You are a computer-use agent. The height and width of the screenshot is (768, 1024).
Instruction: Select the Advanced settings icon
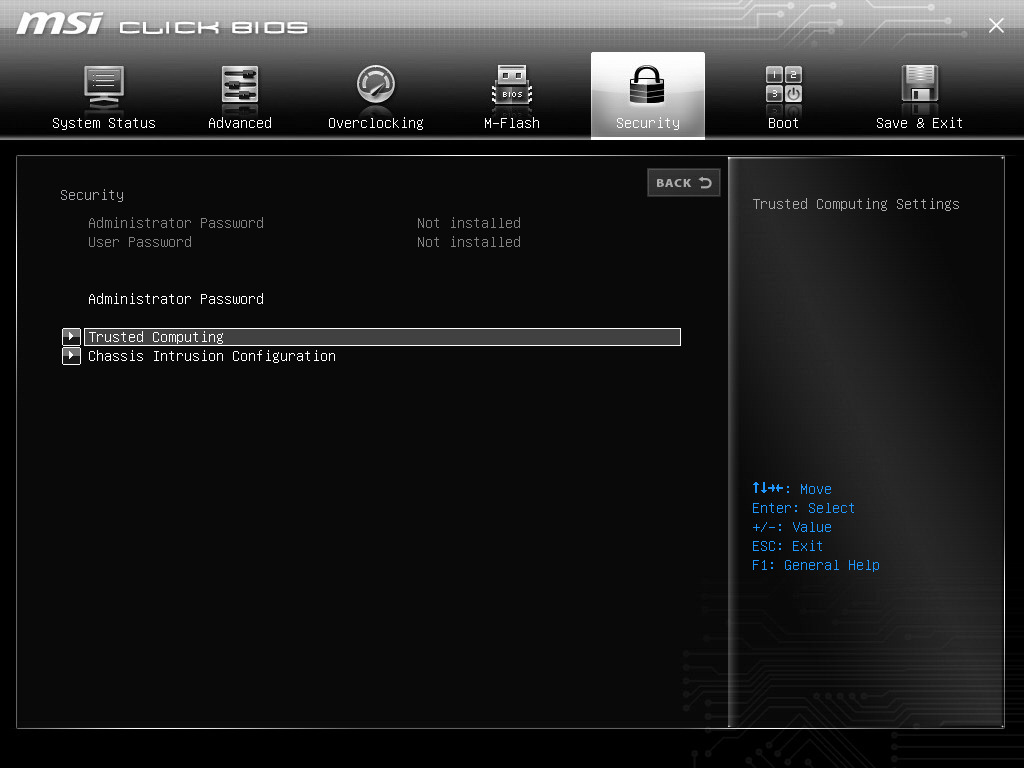pos(240,95)
